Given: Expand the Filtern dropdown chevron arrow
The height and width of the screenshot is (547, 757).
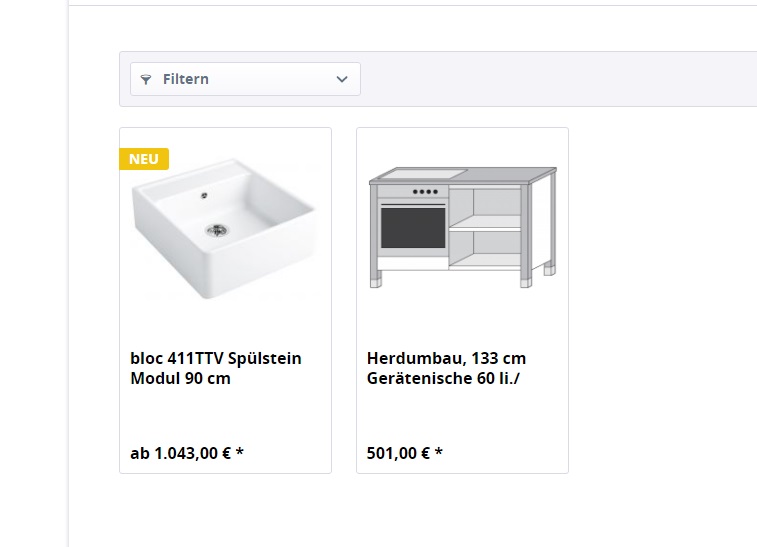Looking at the screenshot, I should [x=342, y=79].
